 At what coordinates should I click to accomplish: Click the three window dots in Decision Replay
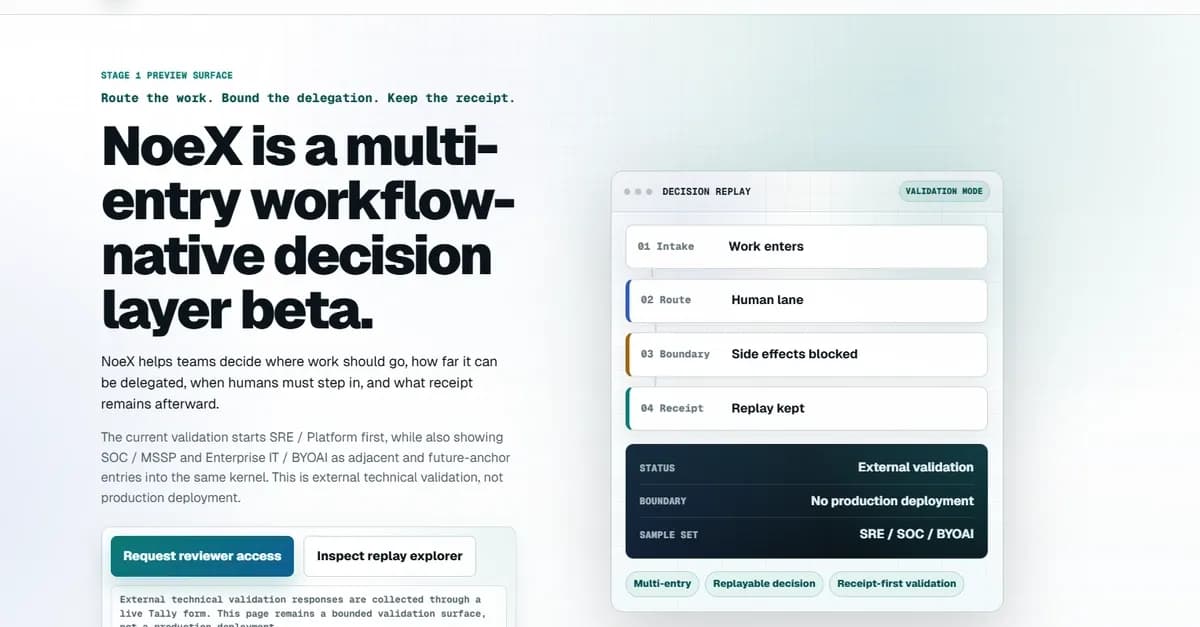point(638,191)
